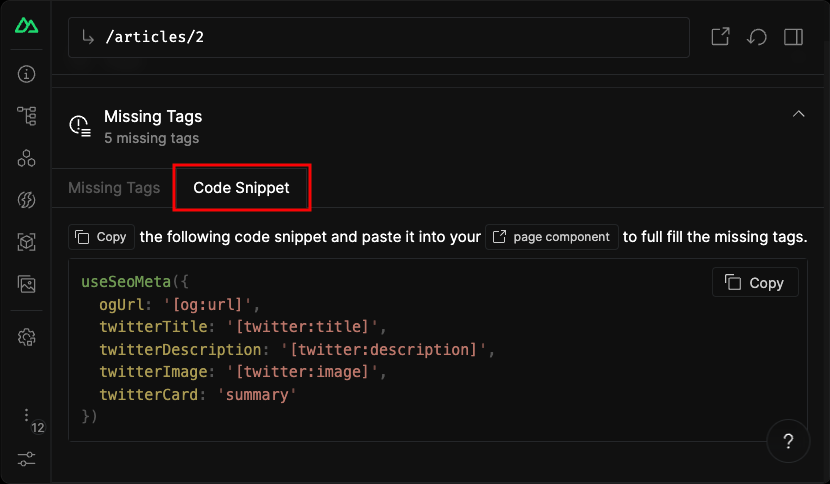The height and width of the screenshot is (484, 830).
Task: Open the Modules cube icon in sidebar
Action: point(26,242)
